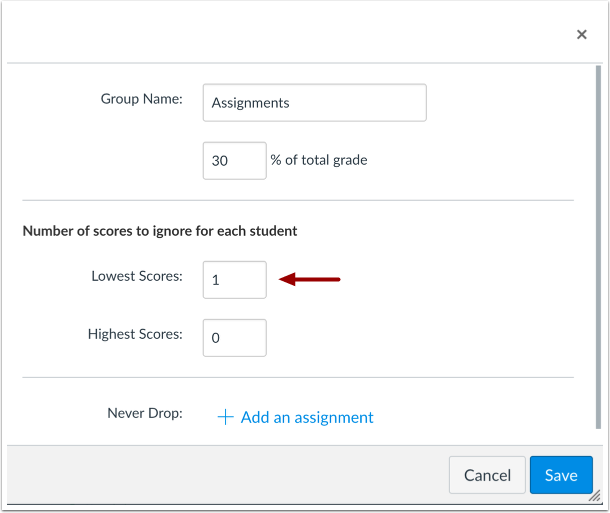The image size is (610, 513).
Task: Focus the Lowest Scores input box
Action: (235, 280)
